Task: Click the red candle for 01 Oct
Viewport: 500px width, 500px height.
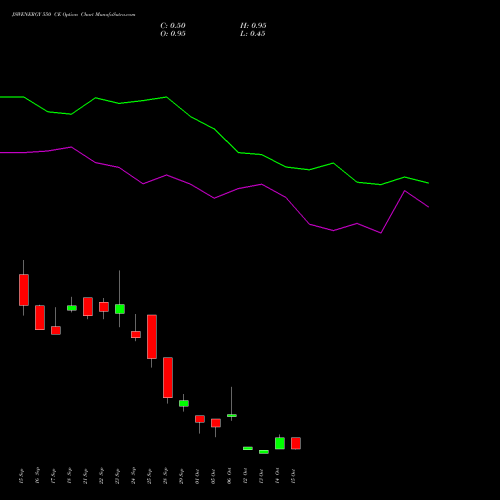Action: click(x=200, y=419)
